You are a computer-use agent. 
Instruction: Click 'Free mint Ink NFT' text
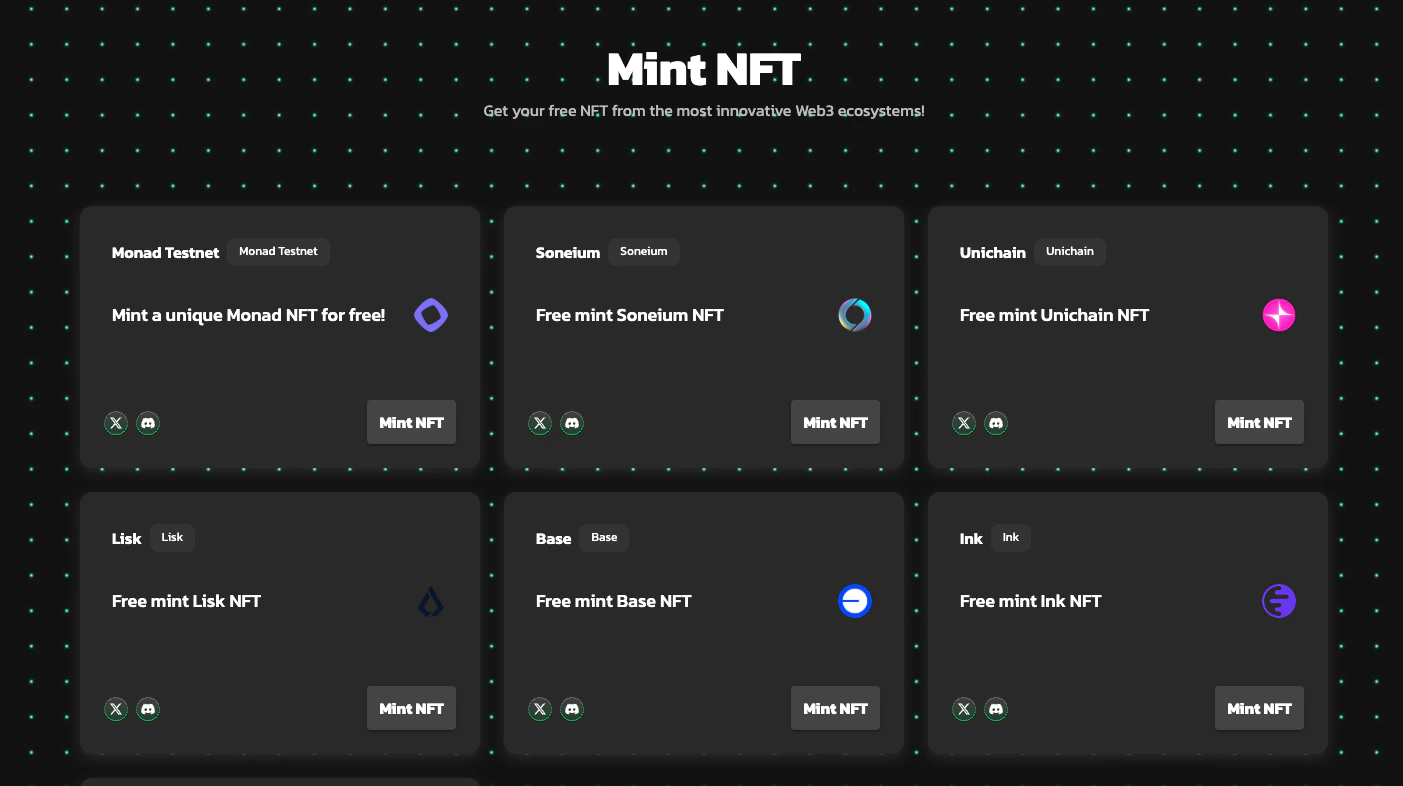[1031, 601]
